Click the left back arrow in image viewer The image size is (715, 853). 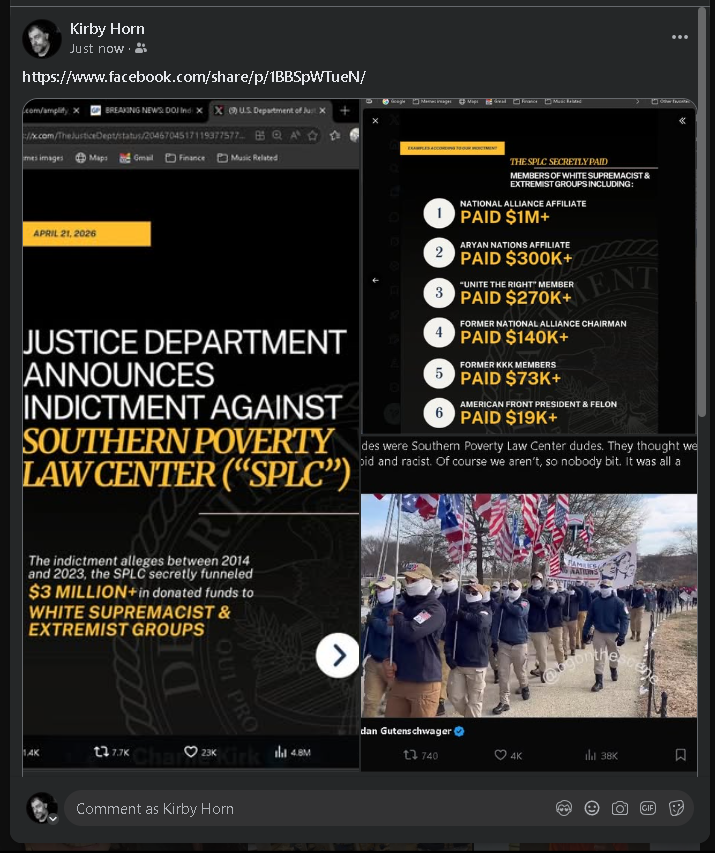click(375, 280)
